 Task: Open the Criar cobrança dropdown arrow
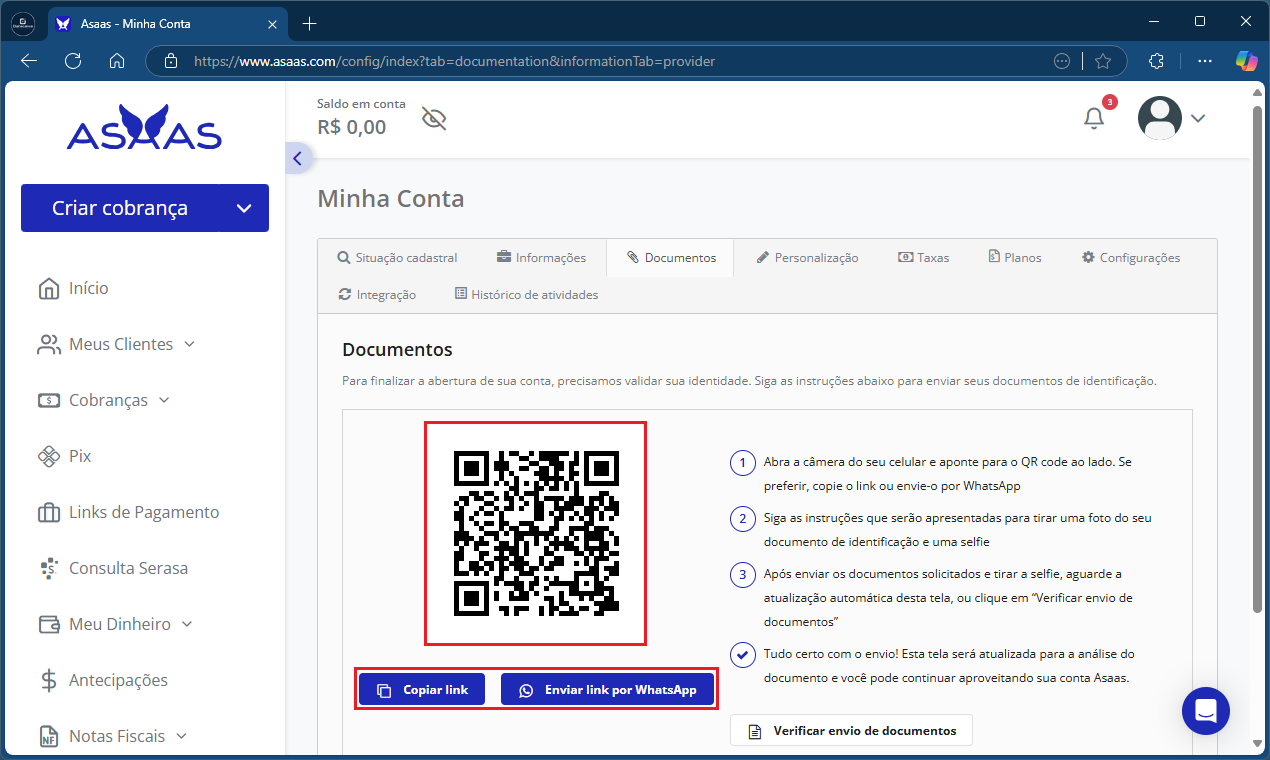coord(244,208)
